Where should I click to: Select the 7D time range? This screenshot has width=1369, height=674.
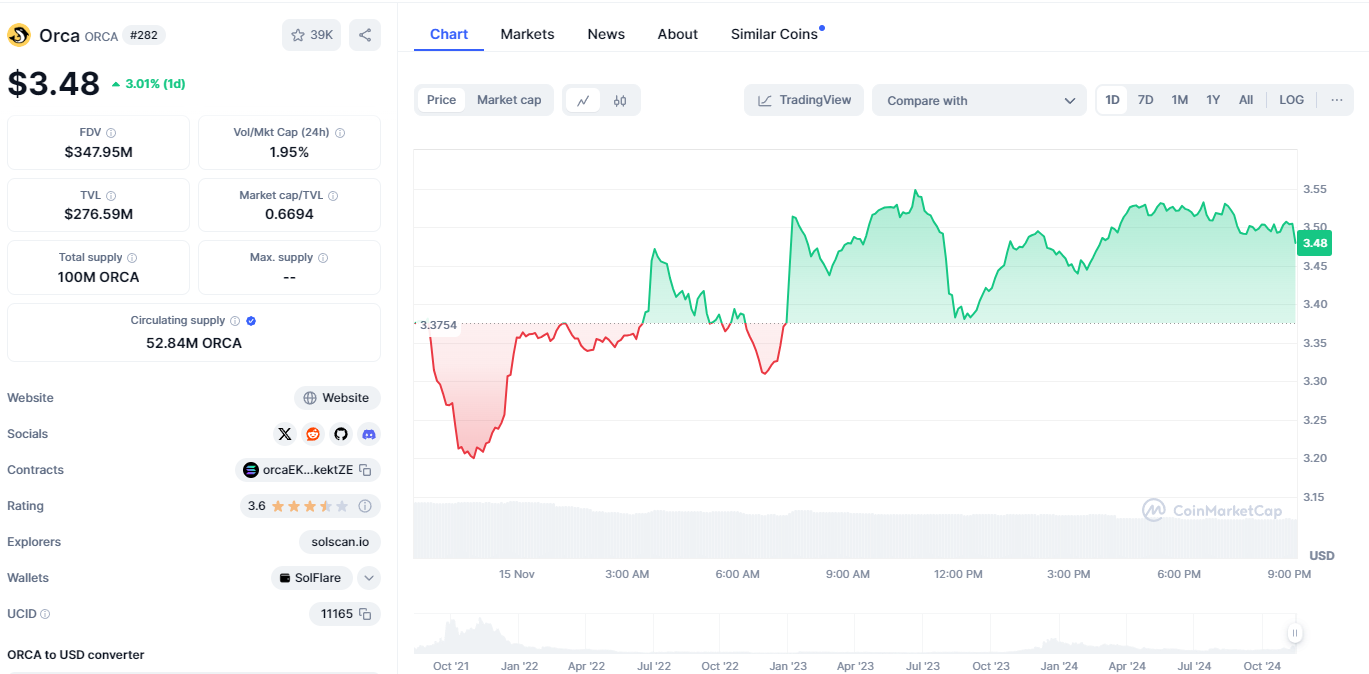pyautogui.click(x=1146, y=100)
